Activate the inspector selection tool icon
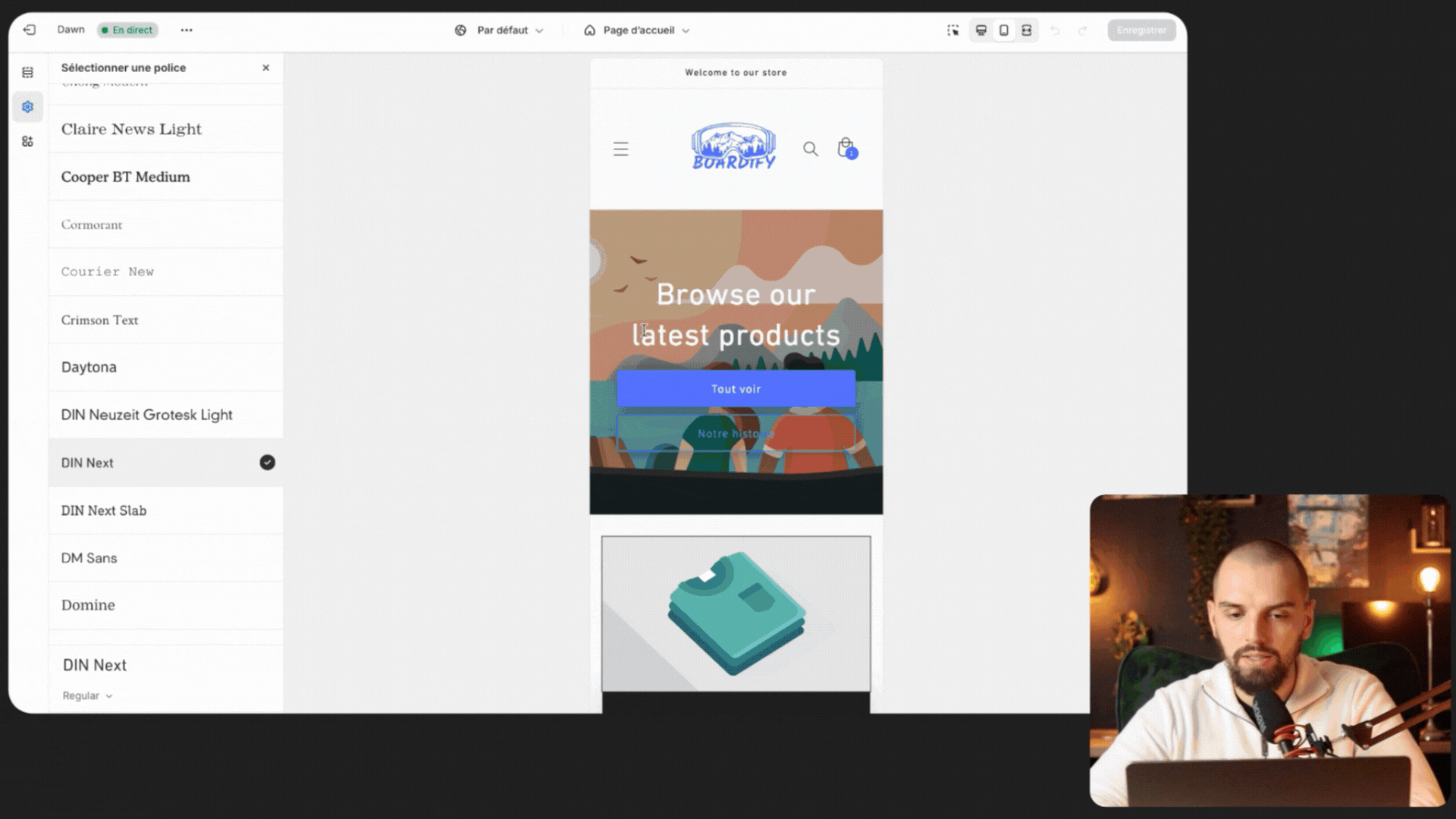 (x=953, y=30)
